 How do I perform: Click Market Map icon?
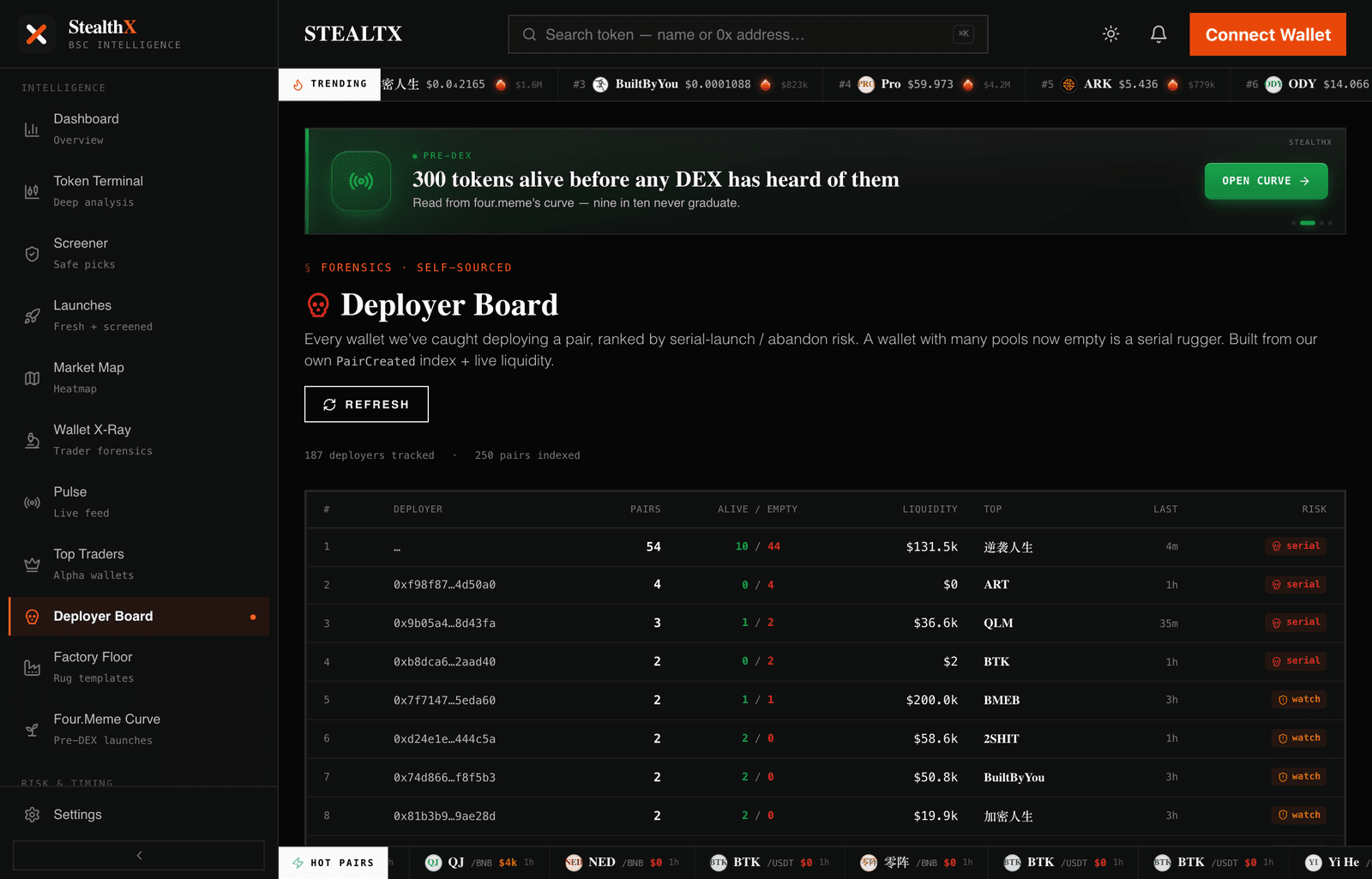(x=32, y=378)
